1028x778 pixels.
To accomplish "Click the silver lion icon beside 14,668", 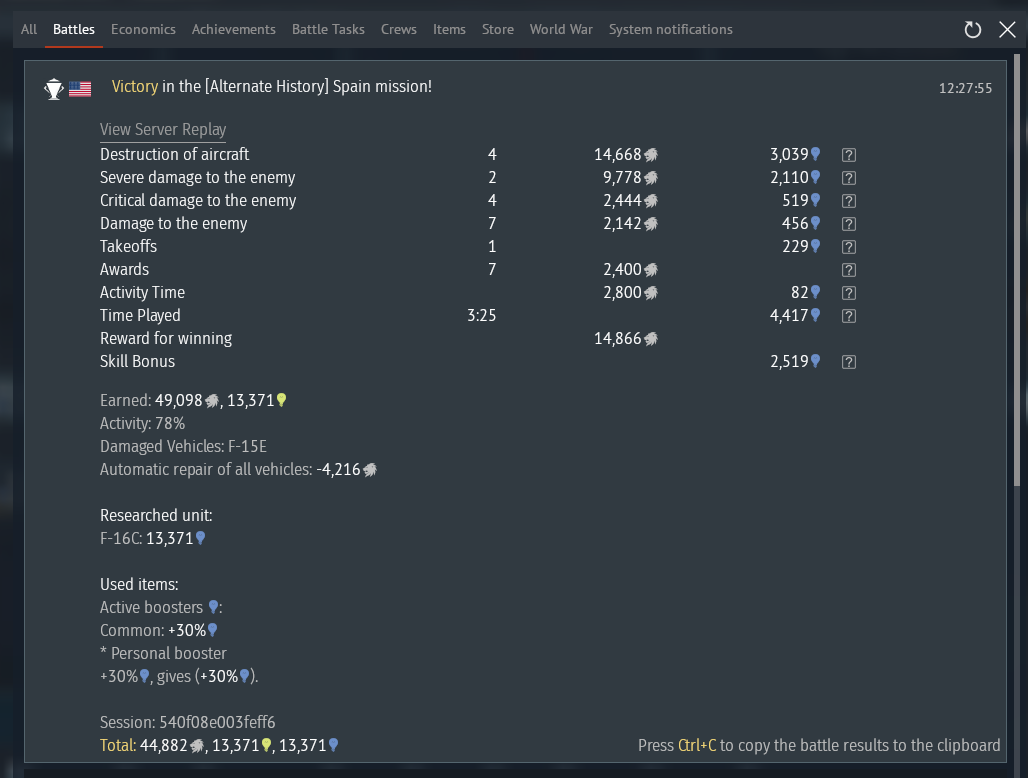I will [651, 155].
